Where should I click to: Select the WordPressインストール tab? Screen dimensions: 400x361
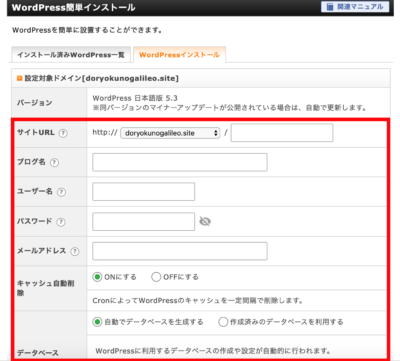(179, 55)
